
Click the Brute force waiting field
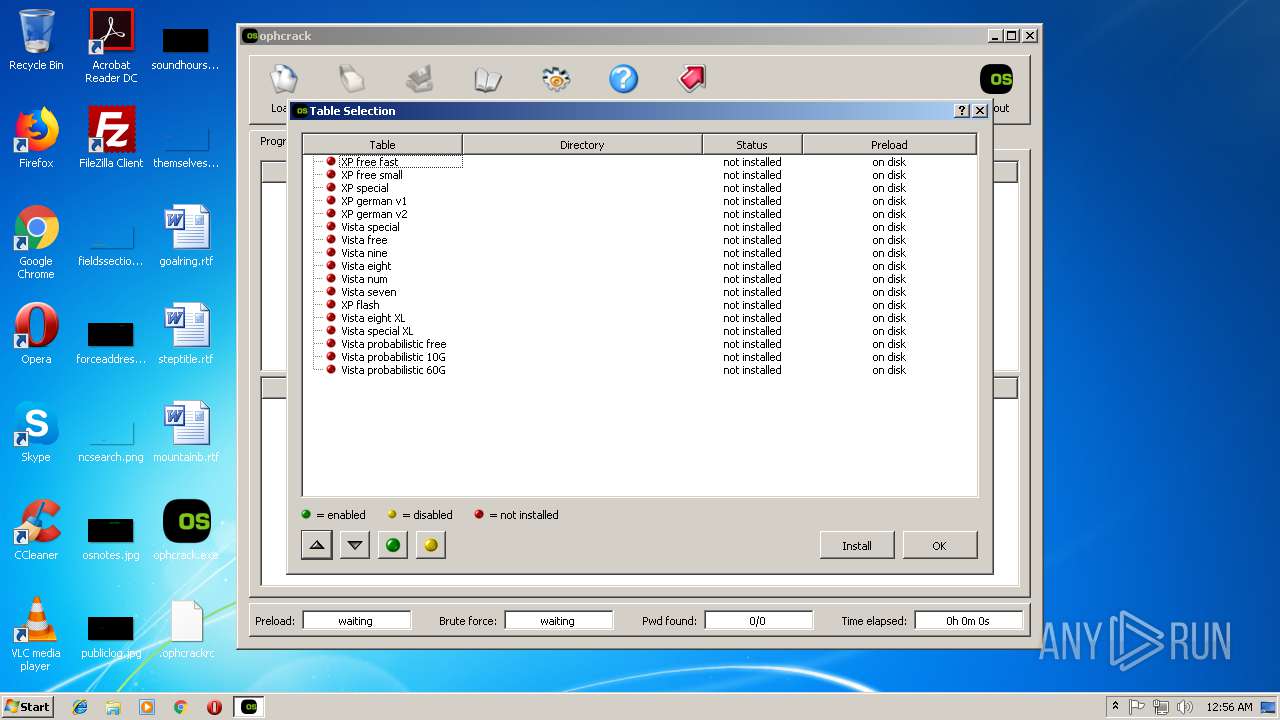click(x=558, y=621)
